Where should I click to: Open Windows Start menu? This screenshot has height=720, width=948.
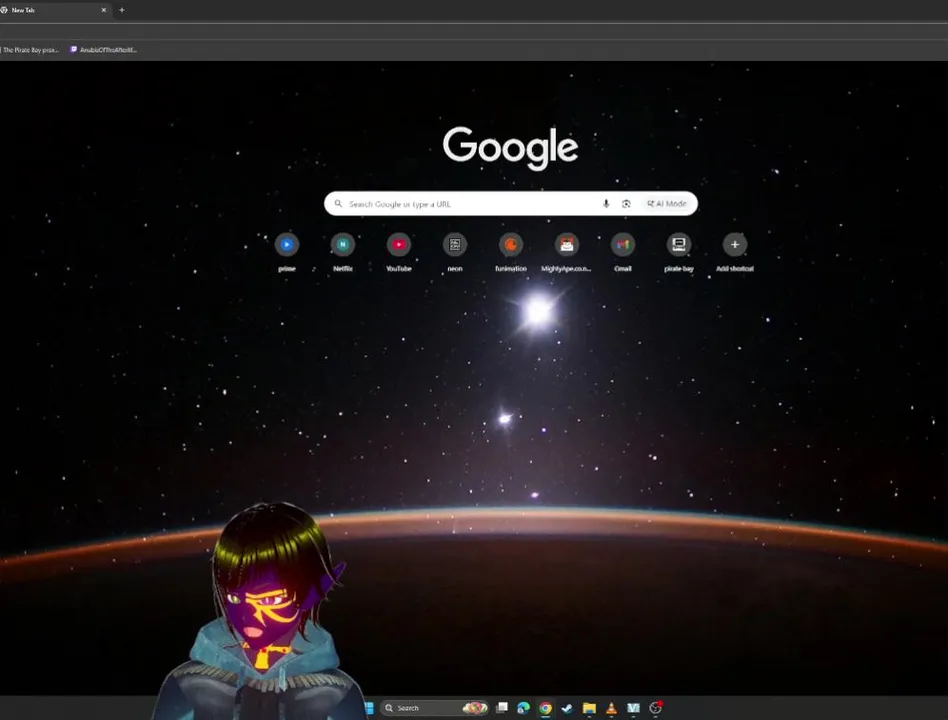coord(369,708)
